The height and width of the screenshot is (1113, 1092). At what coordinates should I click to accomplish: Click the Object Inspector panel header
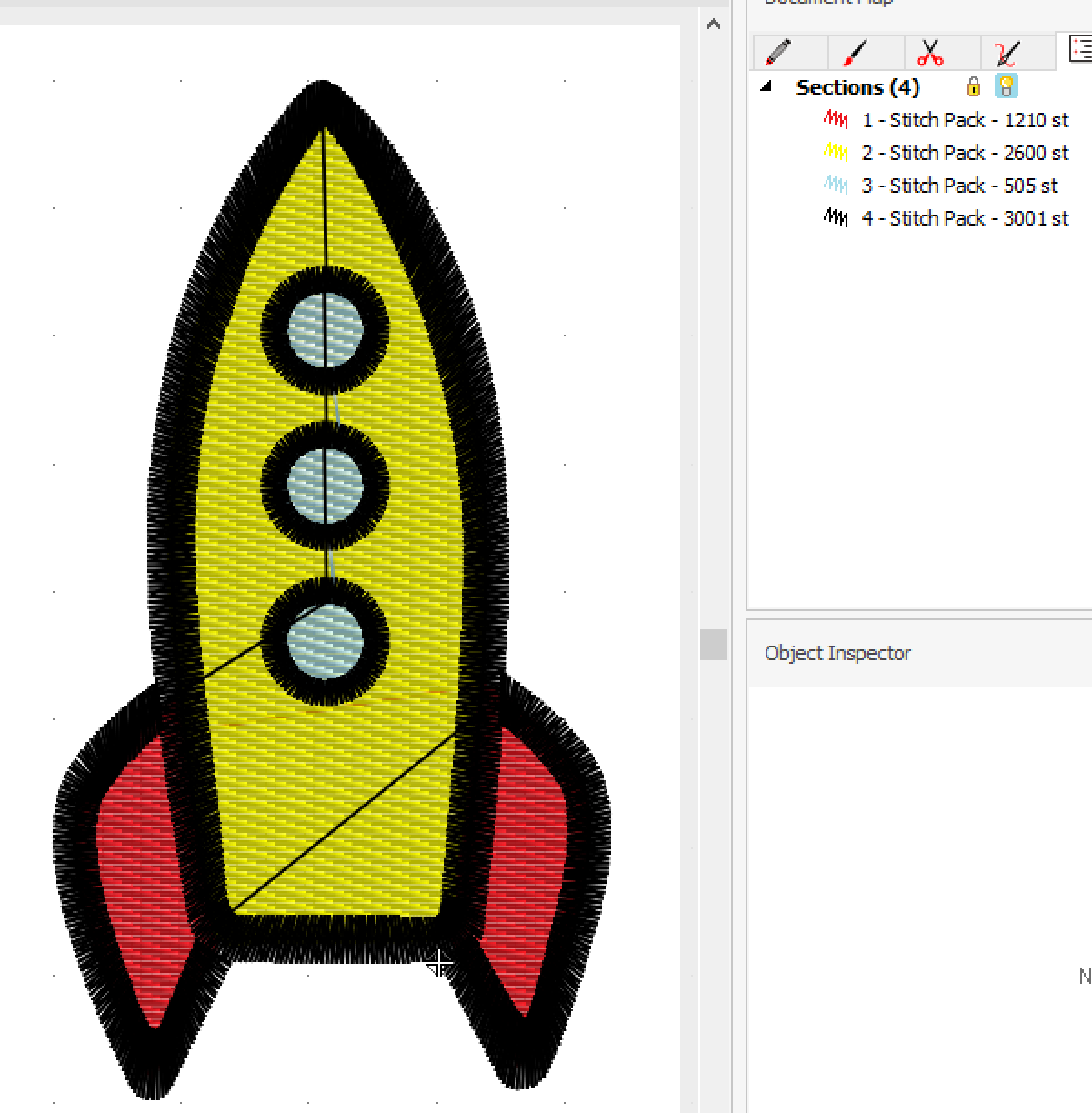pos(837,653)
